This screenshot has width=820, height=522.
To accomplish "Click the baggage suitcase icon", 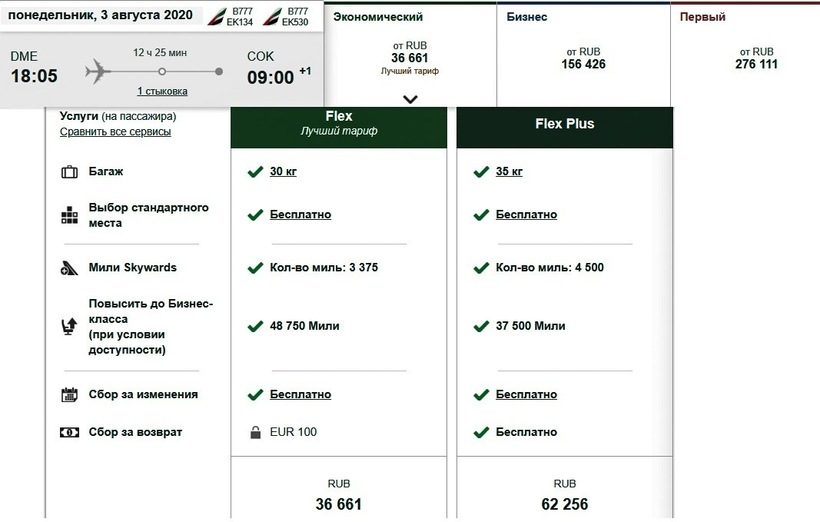I will click(69, 172).
